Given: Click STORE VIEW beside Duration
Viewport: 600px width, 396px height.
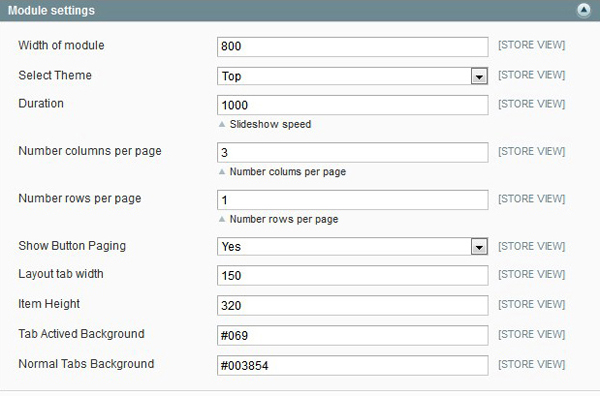Looking at the screenshot, I should (x=532, y=104).
